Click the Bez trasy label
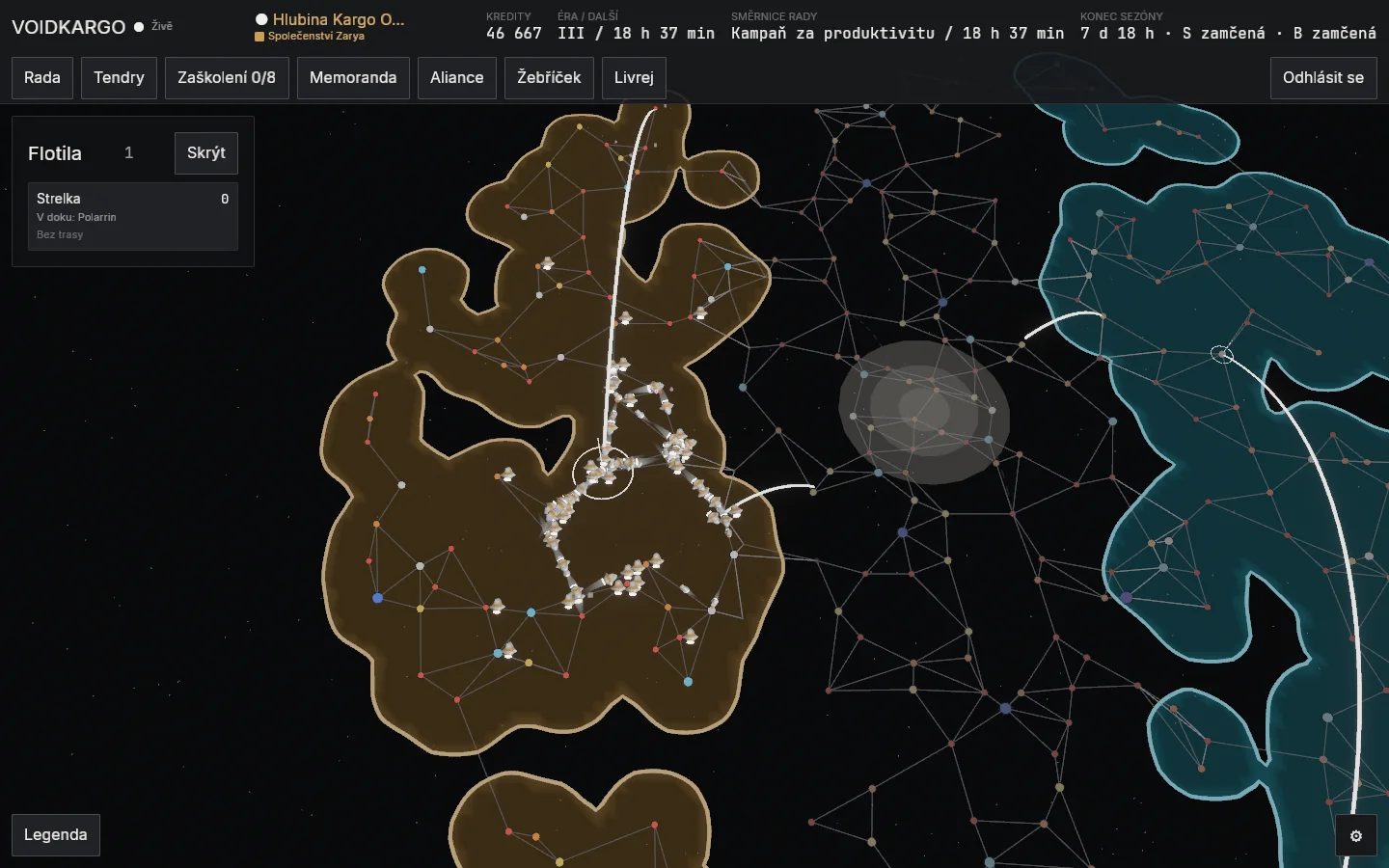 coord(60,235)
